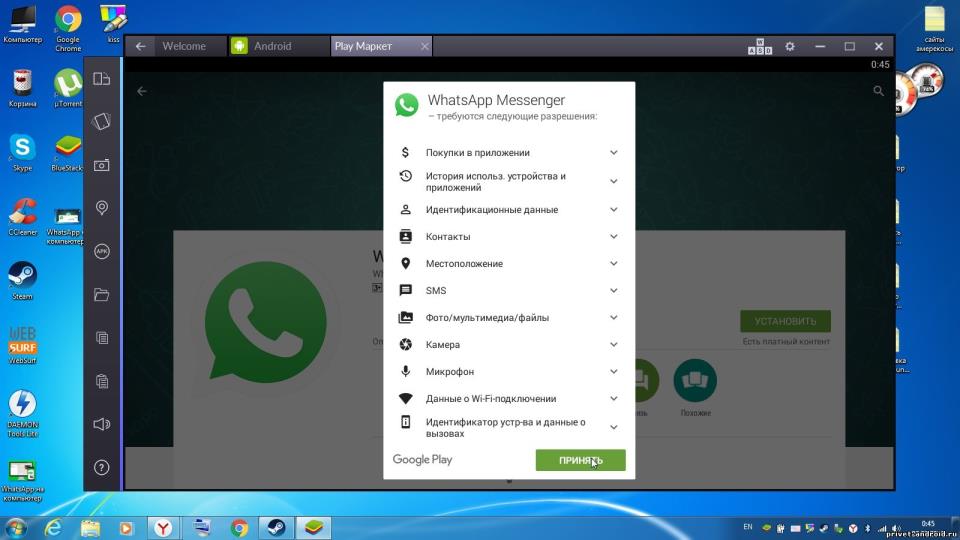Go back in the Play Store page

pos(141,91)
